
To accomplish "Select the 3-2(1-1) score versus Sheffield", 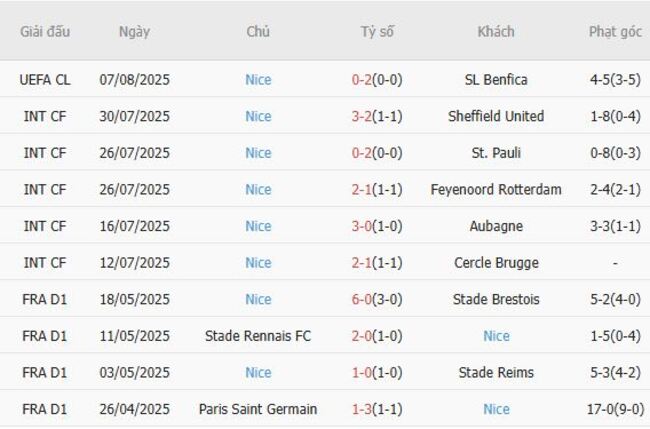I will click(x=377, y=116).
